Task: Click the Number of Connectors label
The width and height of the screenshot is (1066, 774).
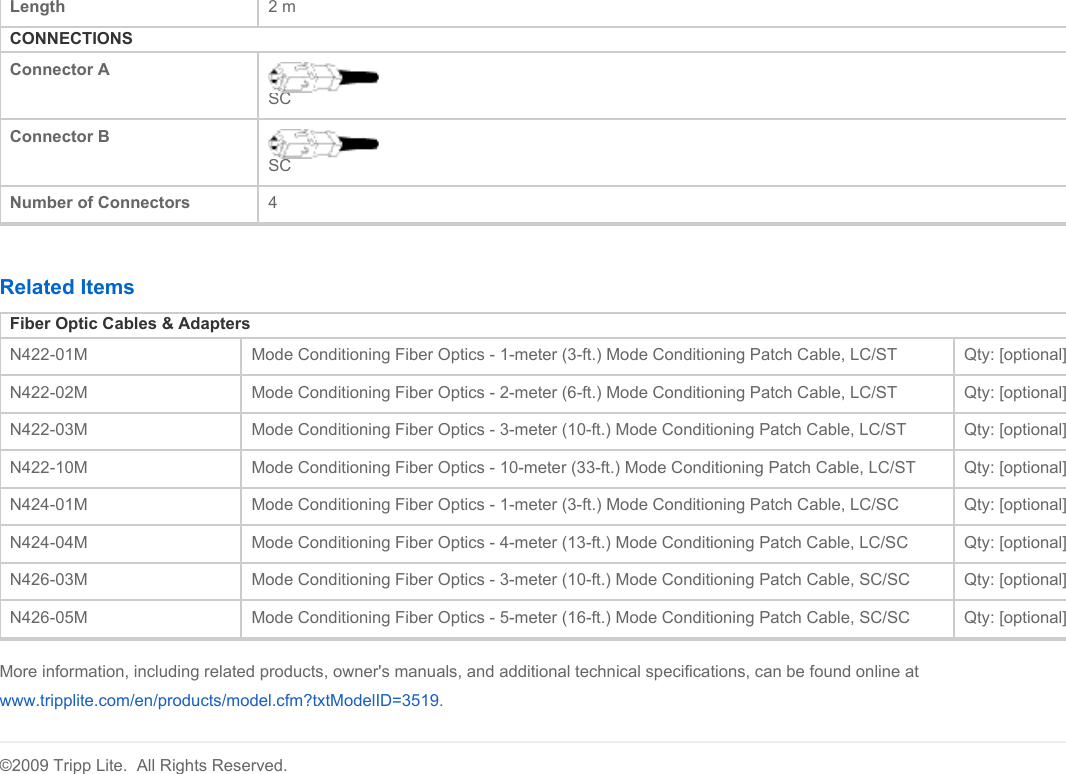Action: [100, 202]
